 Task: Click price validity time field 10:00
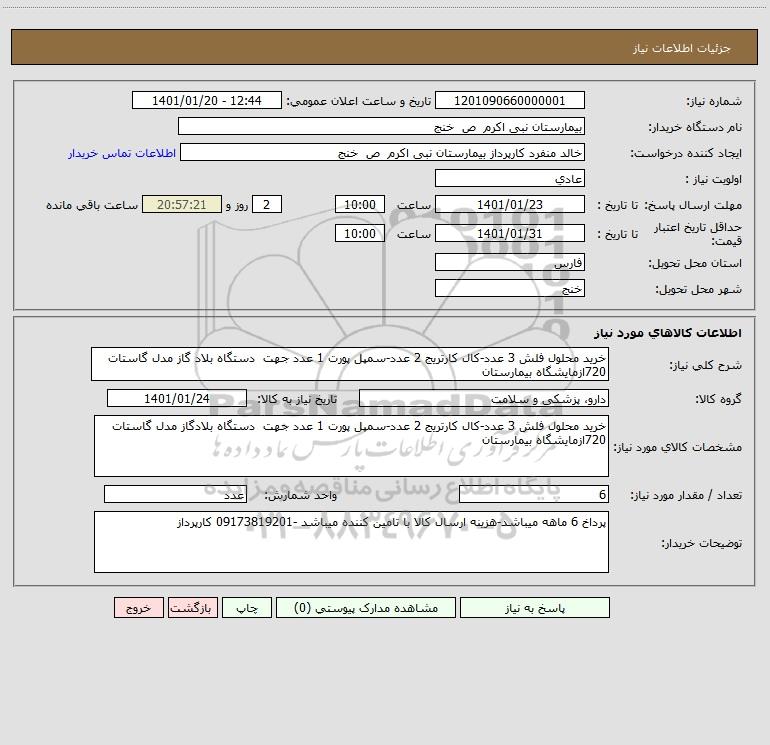[359, 233]
